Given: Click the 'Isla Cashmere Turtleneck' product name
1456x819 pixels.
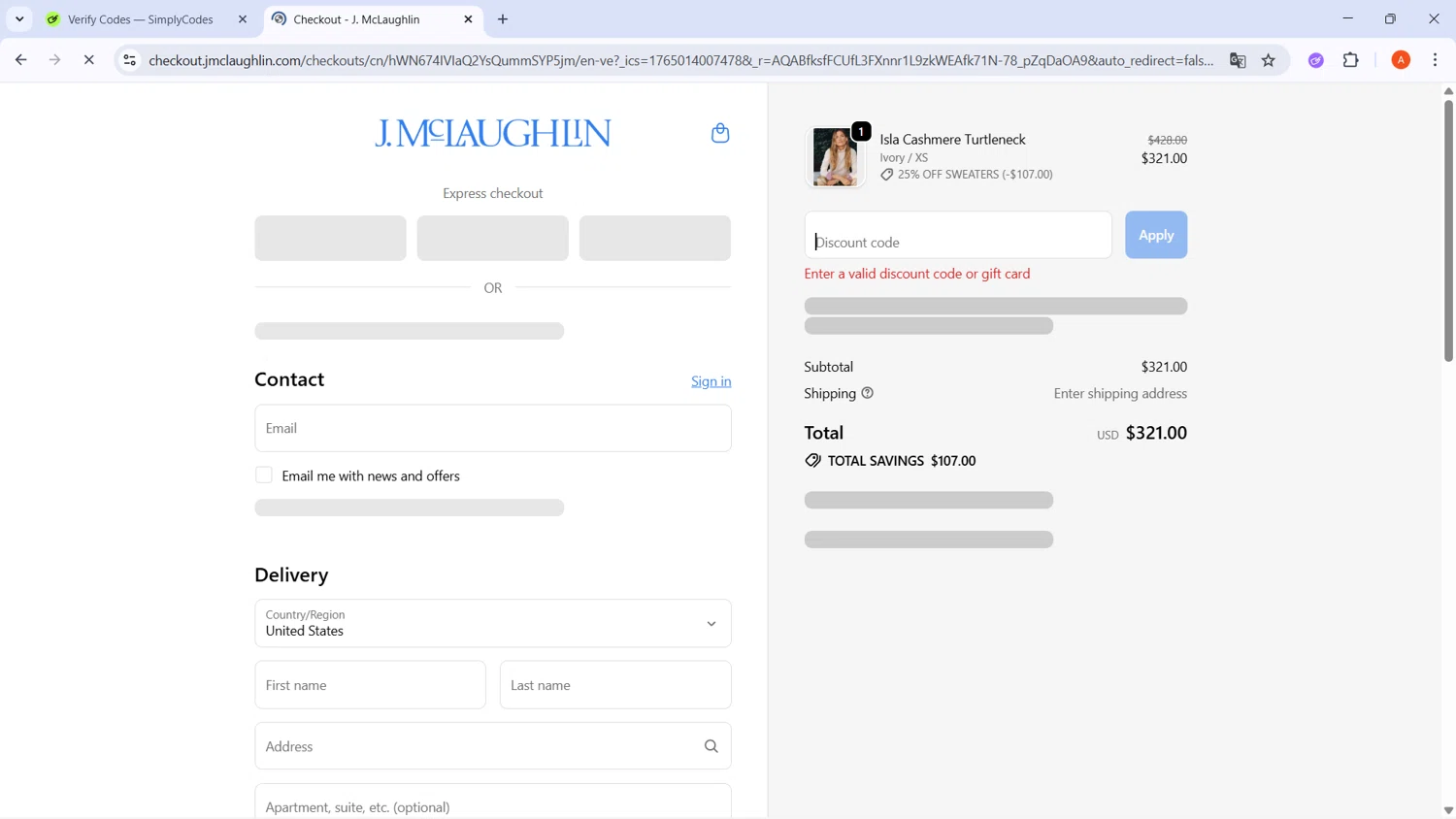Looking at the screenshot, I should pos(952,140).
